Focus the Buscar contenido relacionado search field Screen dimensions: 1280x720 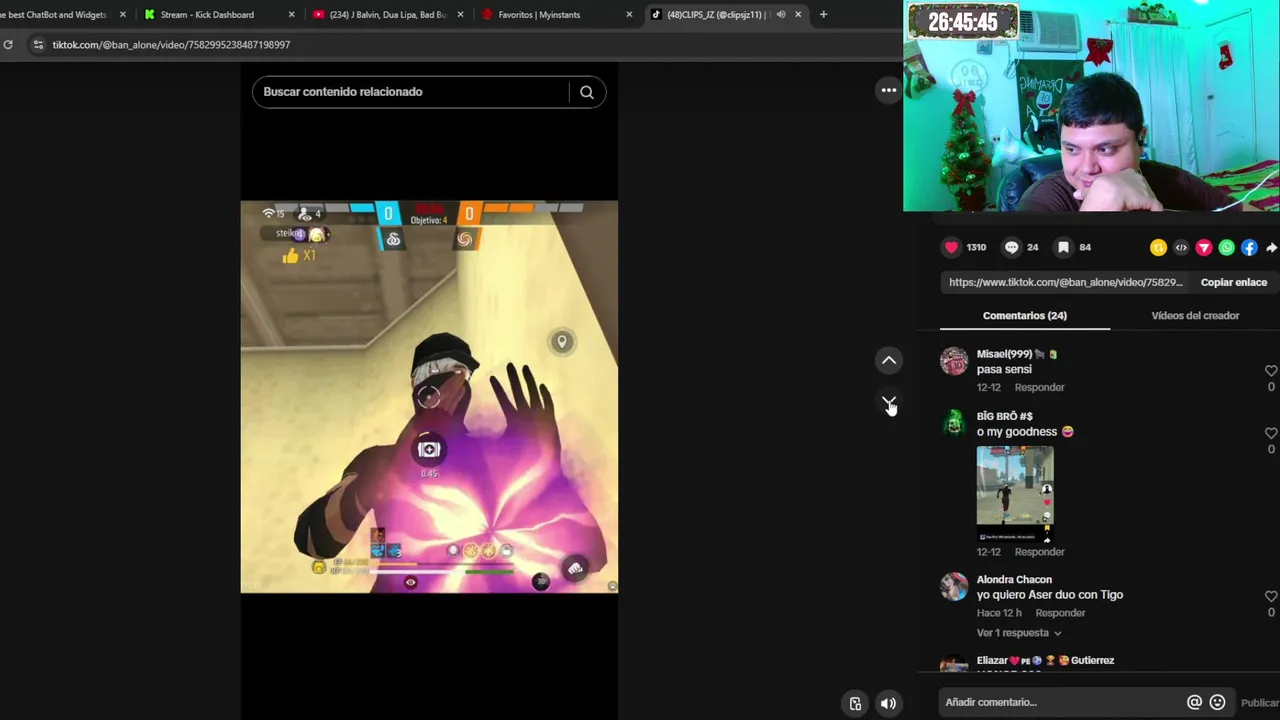tap(410, 92)
